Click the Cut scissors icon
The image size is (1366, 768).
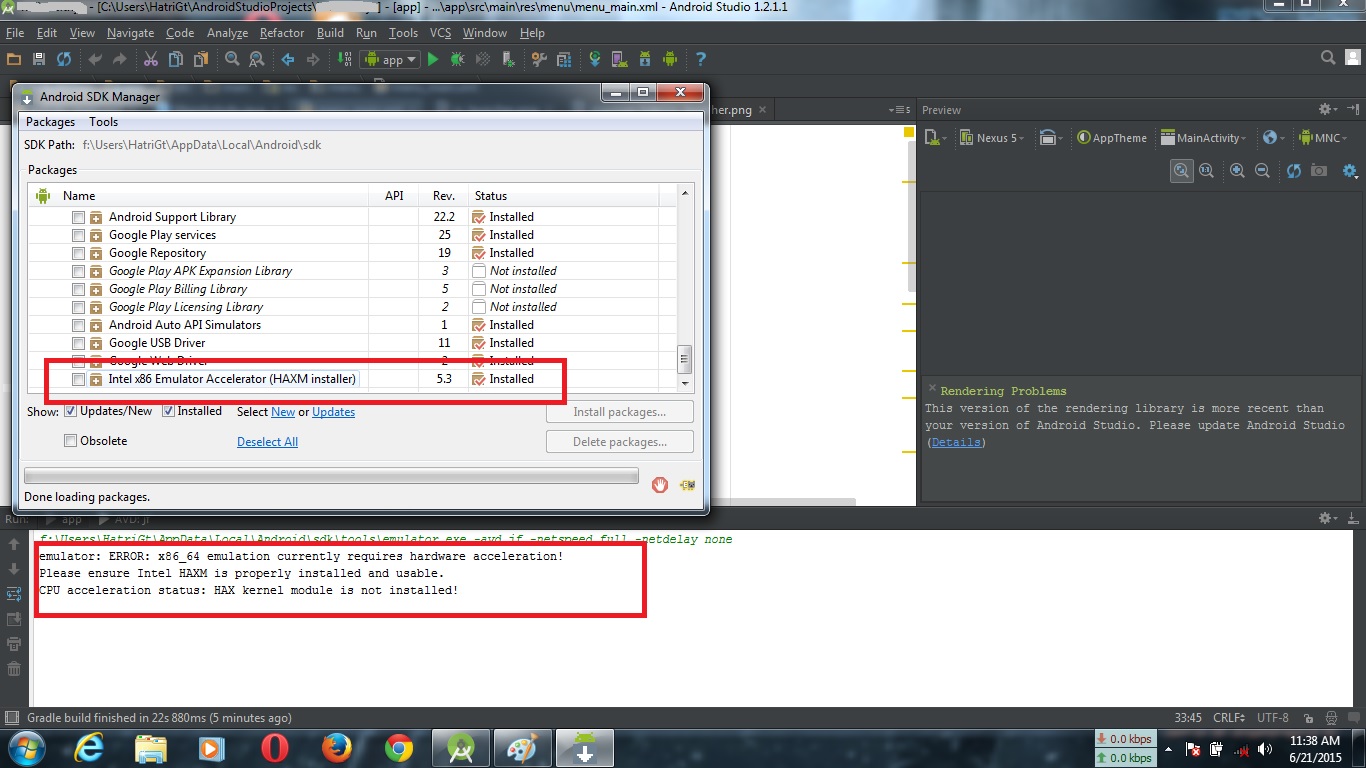pos(151,60)
